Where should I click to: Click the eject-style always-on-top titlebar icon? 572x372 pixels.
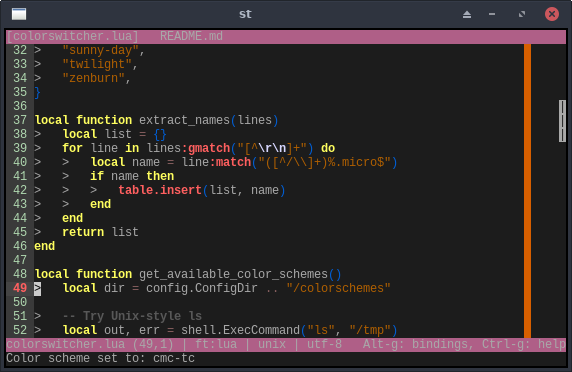467,14
